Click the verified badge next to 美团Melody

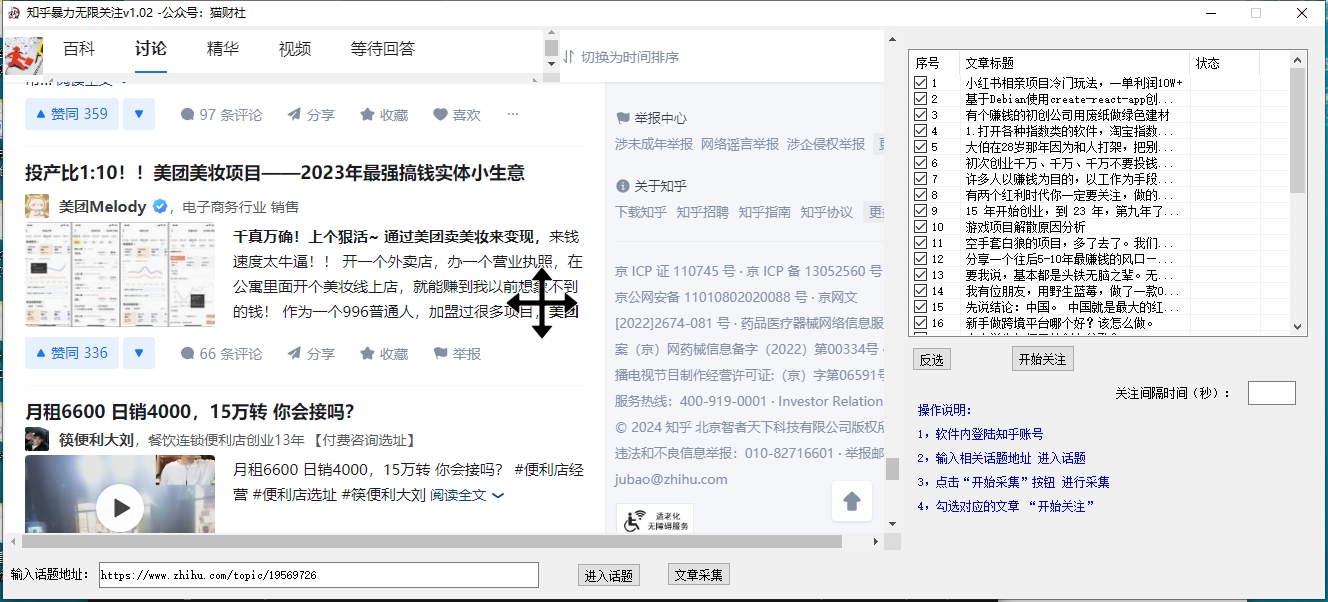(159, 207)
